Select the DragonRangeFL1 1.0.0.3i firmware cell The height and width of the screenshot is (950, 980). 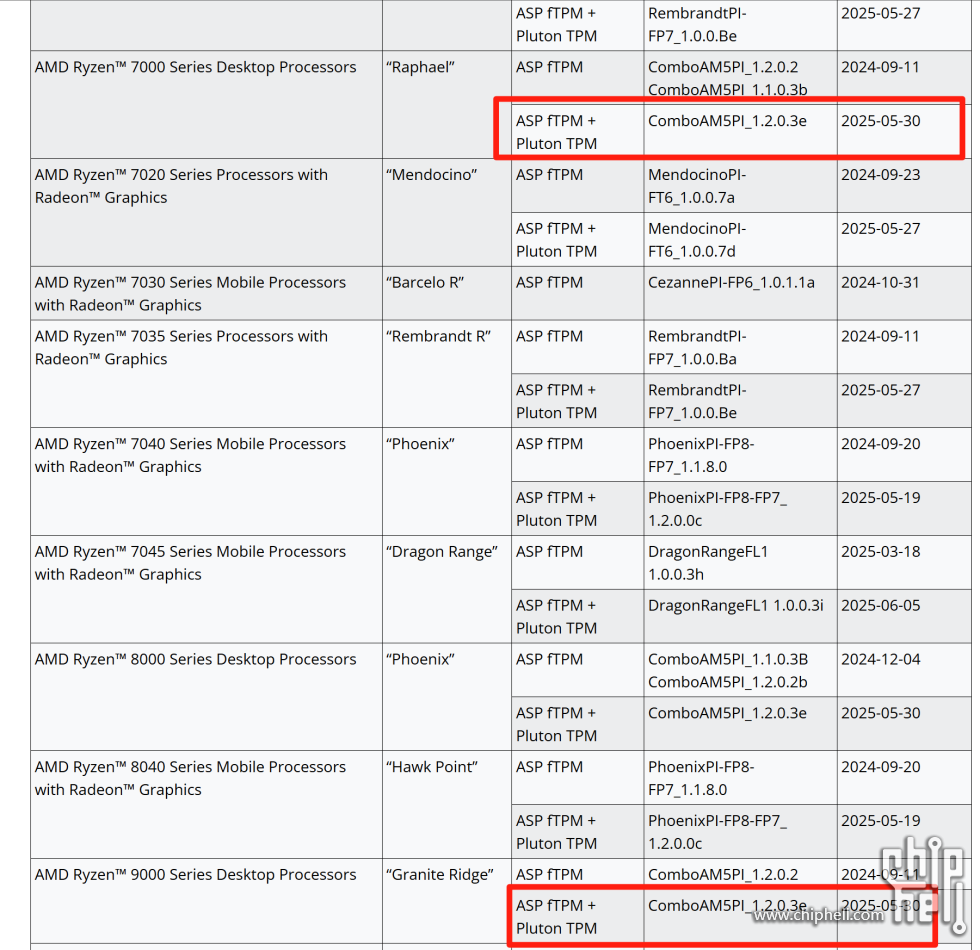(741, 616)
